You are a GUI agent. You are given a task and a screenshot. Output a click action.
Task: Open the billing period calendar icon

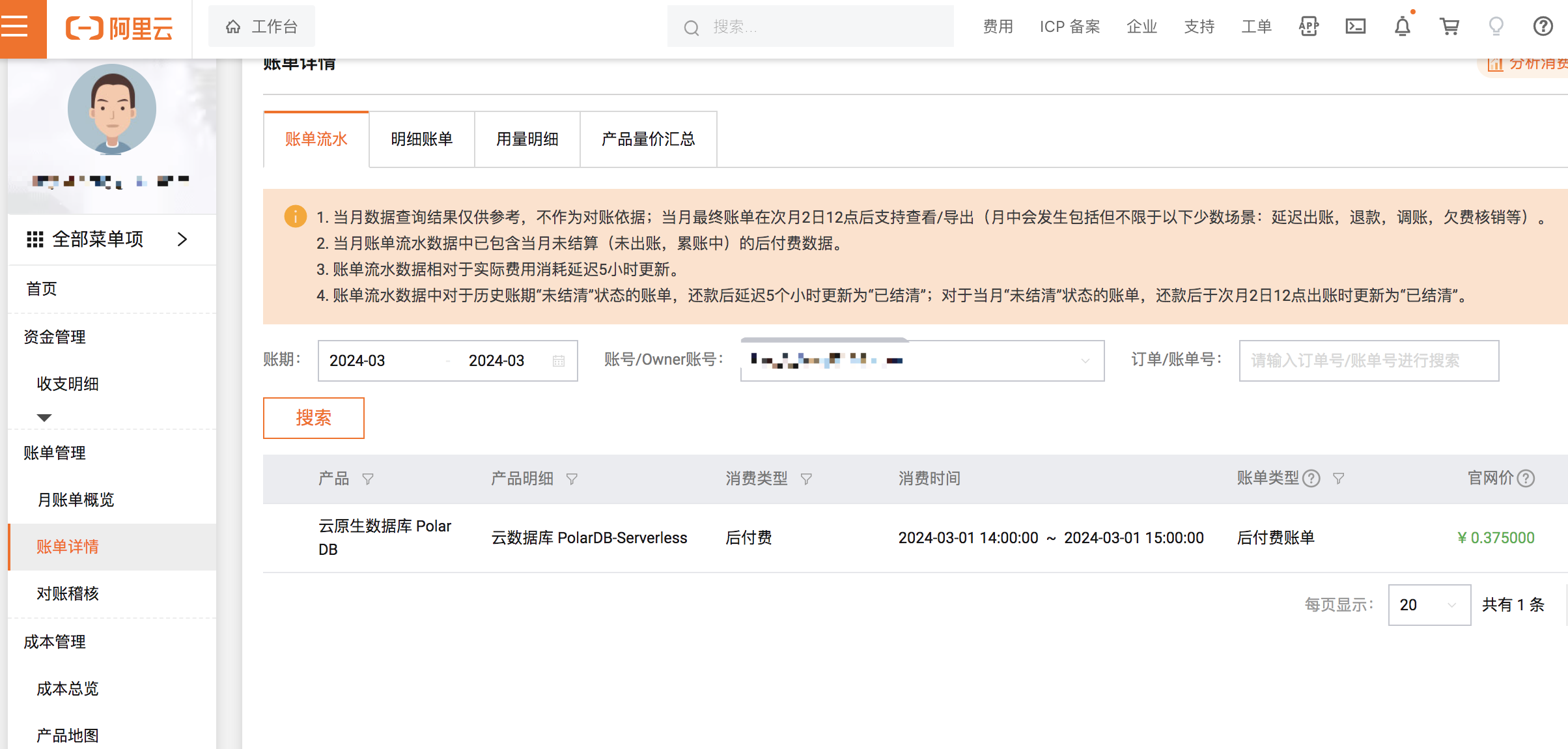(559, 361)
